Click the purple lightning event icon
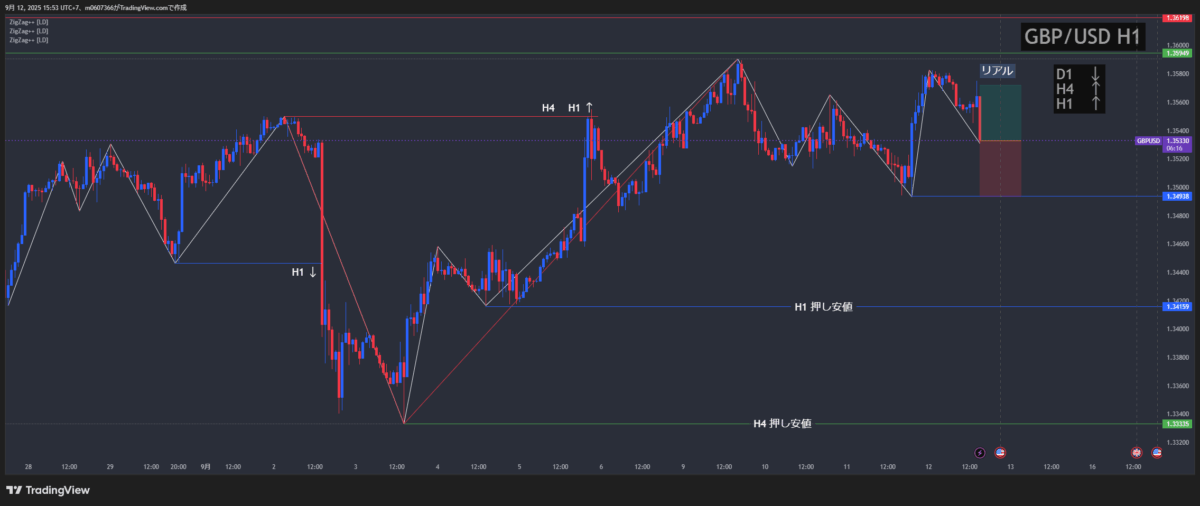The image size is (1200, 506). (979, 453)
